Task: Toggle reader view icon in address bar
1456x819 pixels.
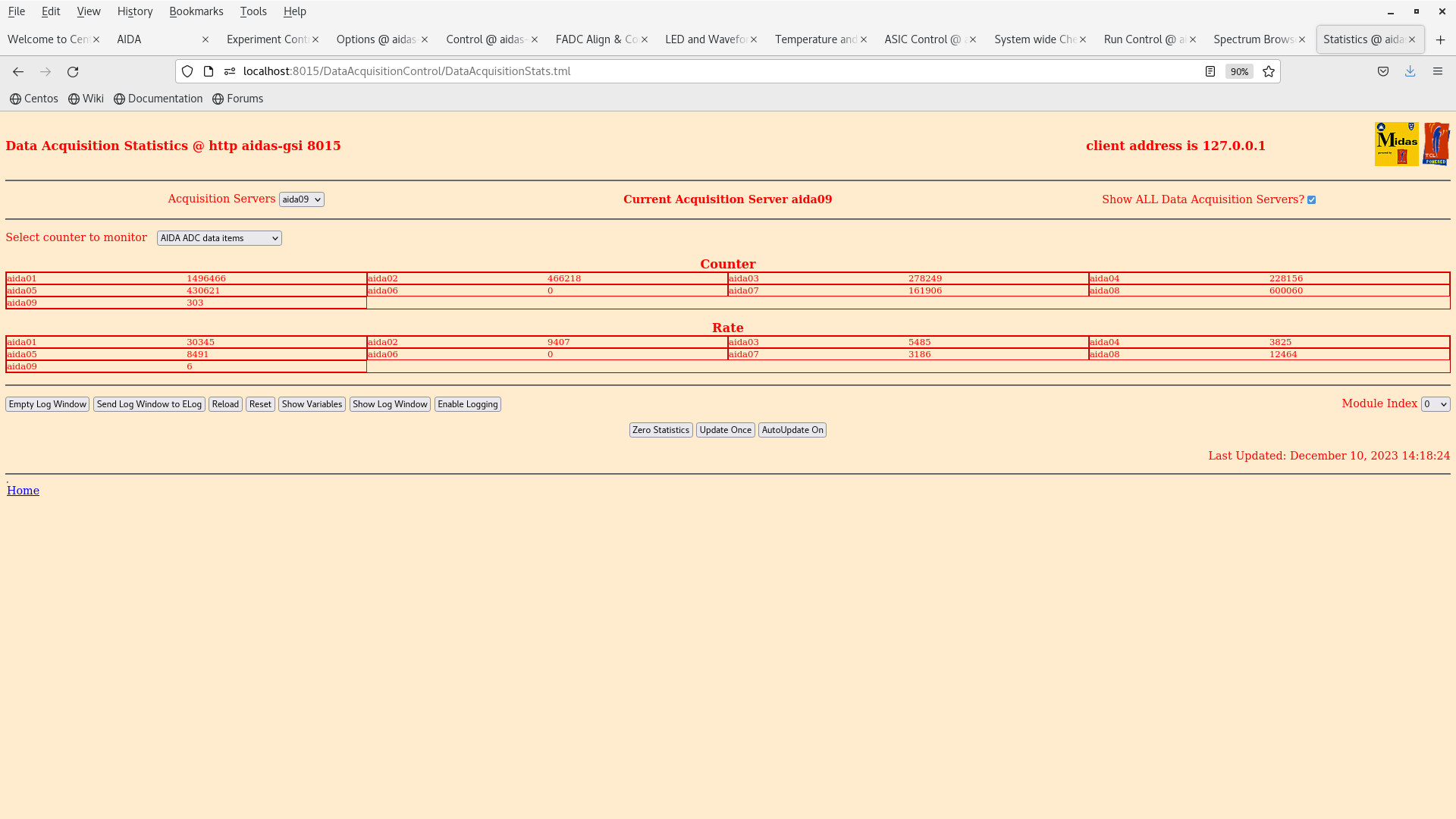Action: [x=1210, y=71]
